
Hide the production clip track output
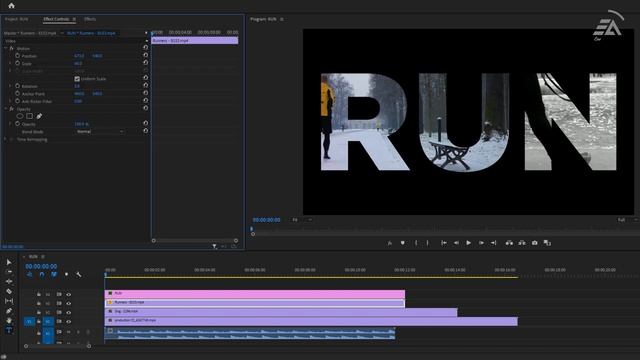point(69,322)
